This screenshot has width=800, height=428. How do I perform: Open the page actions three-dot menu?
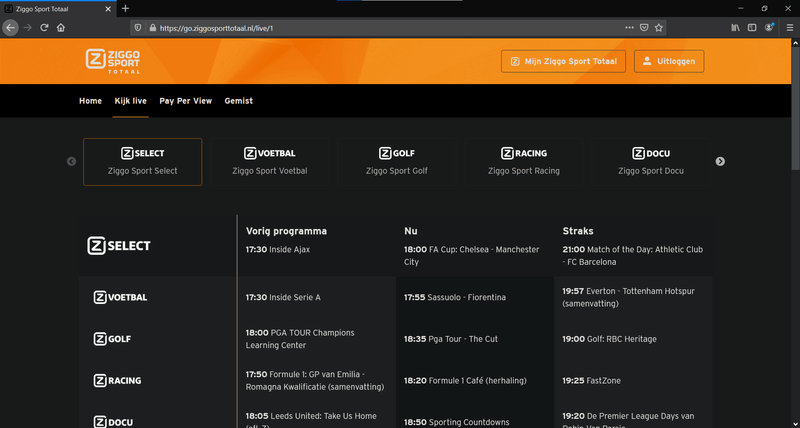[630, 28]
